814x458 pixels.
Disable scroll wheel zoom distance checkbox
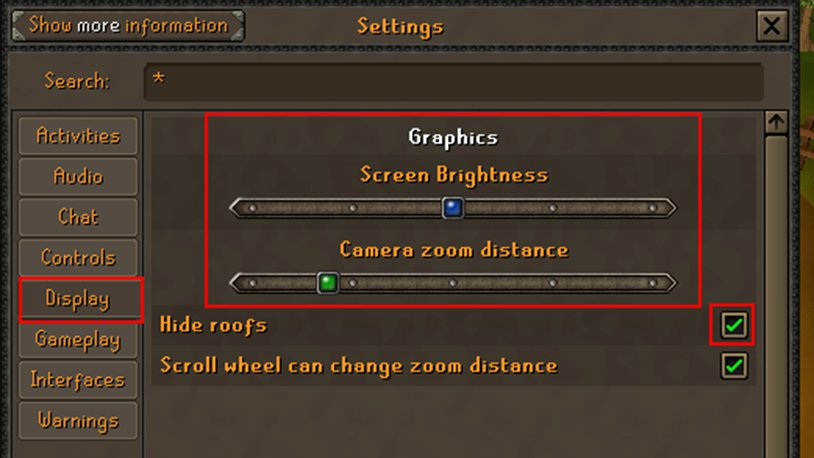[734, 366]
